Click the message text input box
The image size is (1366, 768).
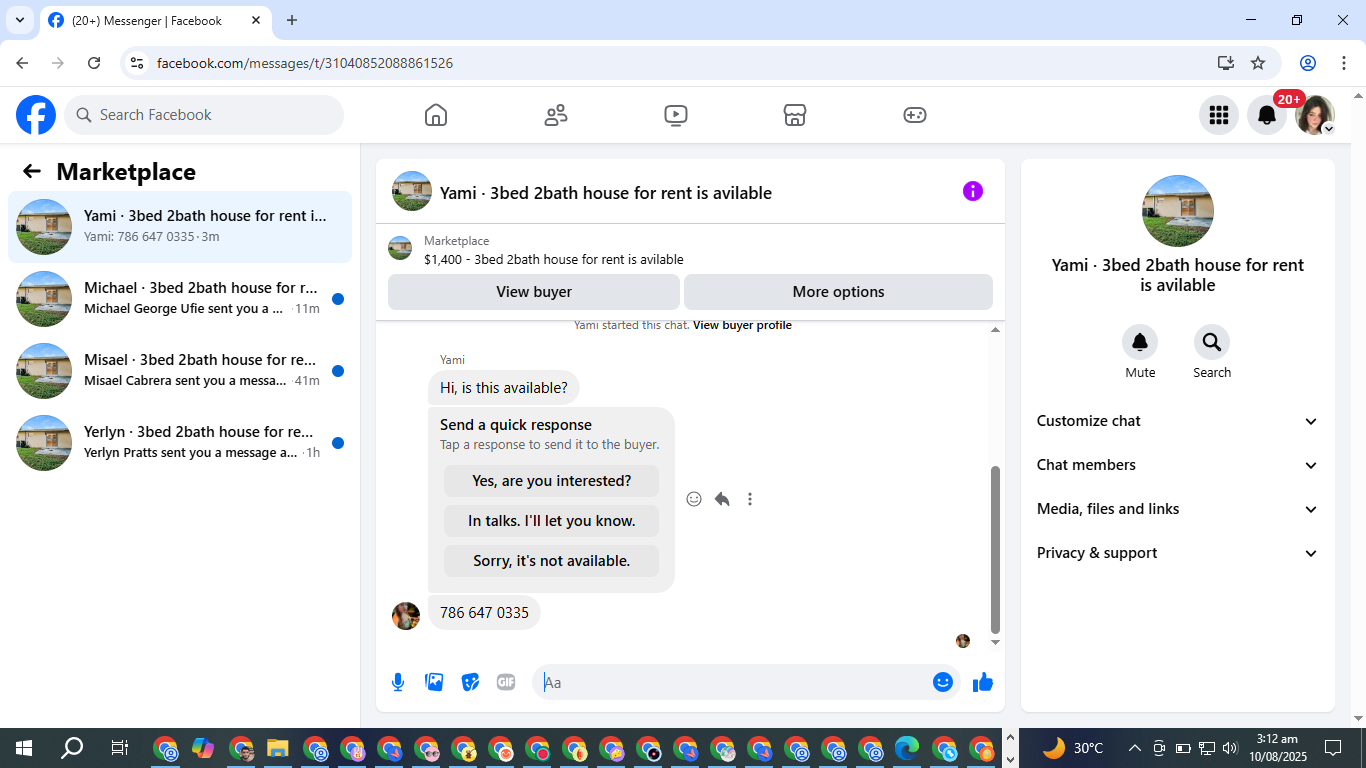click(735, 682)
